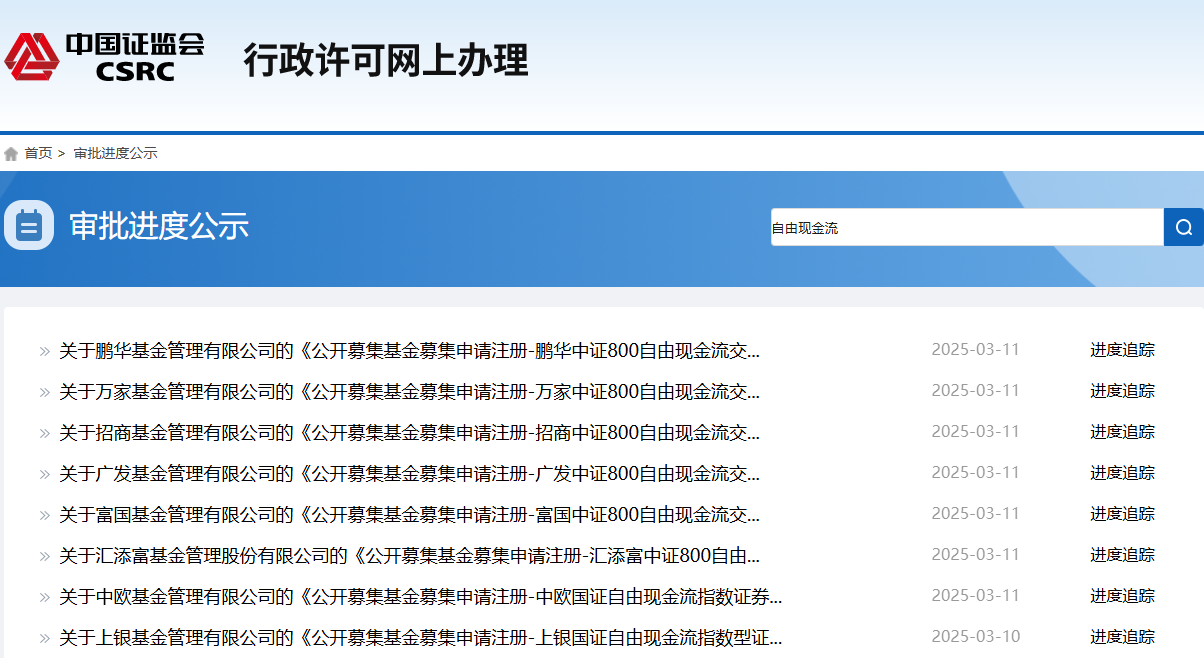Image resolution: width=1204 pixels, height=658 pixels.
Task: Click the date 2025-03-10 on the last row
Action: pos(976,635)
